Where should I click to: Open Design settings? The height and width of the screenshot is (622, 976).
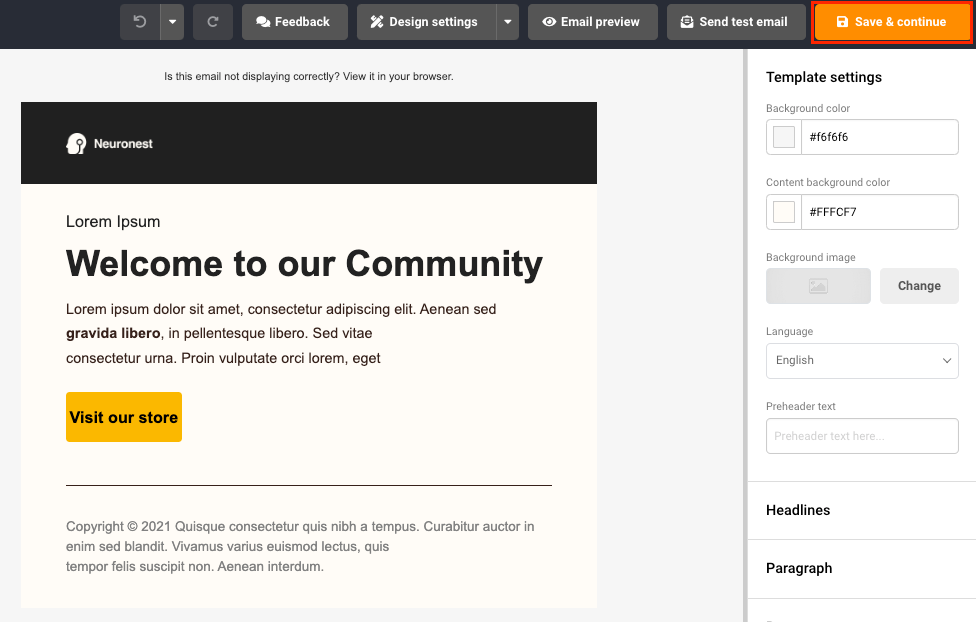pyautogui.click(x=426, y=22)
